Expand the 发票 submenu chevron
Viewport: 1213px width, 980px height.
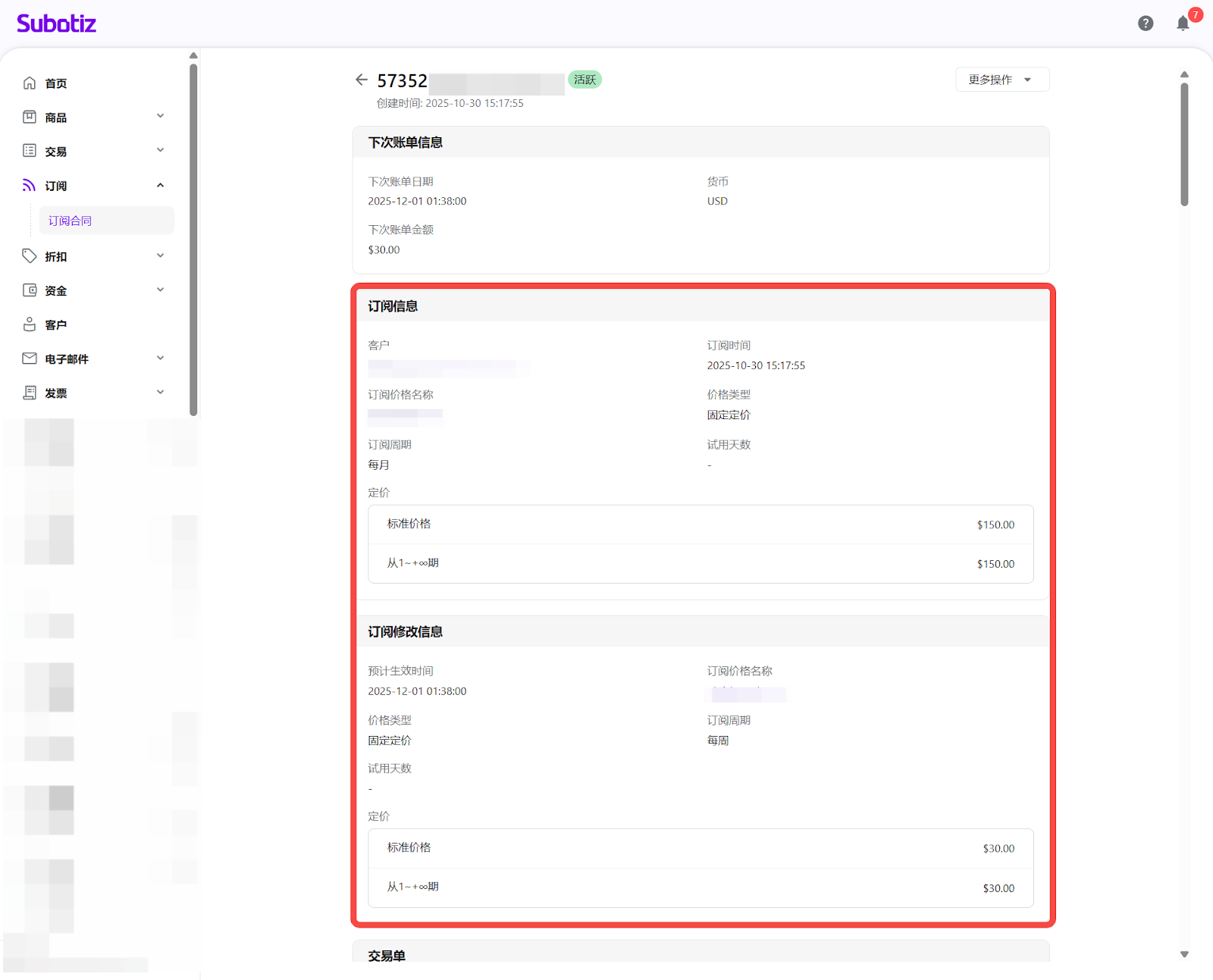tap(160, 392)
